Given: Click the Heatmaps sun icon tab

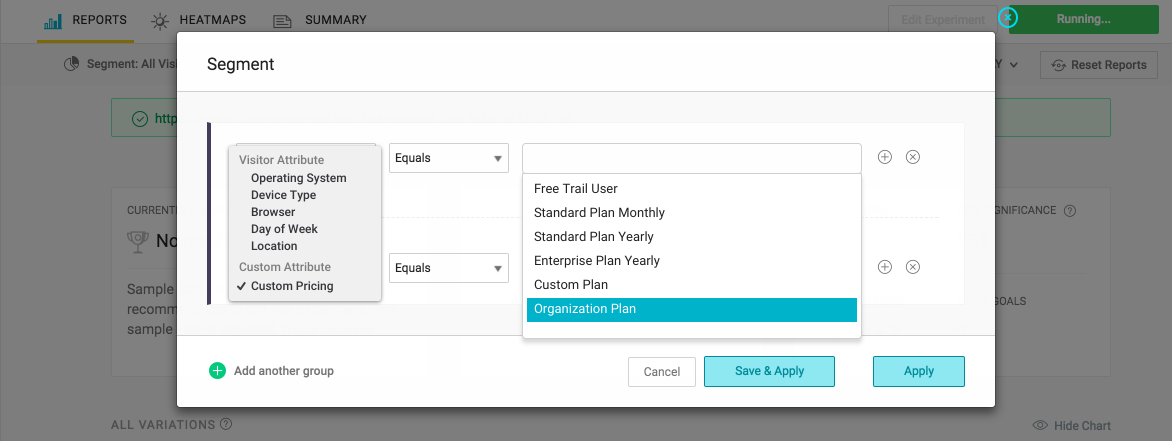Looking at the screenshot, I should click(x=160, y=20).
